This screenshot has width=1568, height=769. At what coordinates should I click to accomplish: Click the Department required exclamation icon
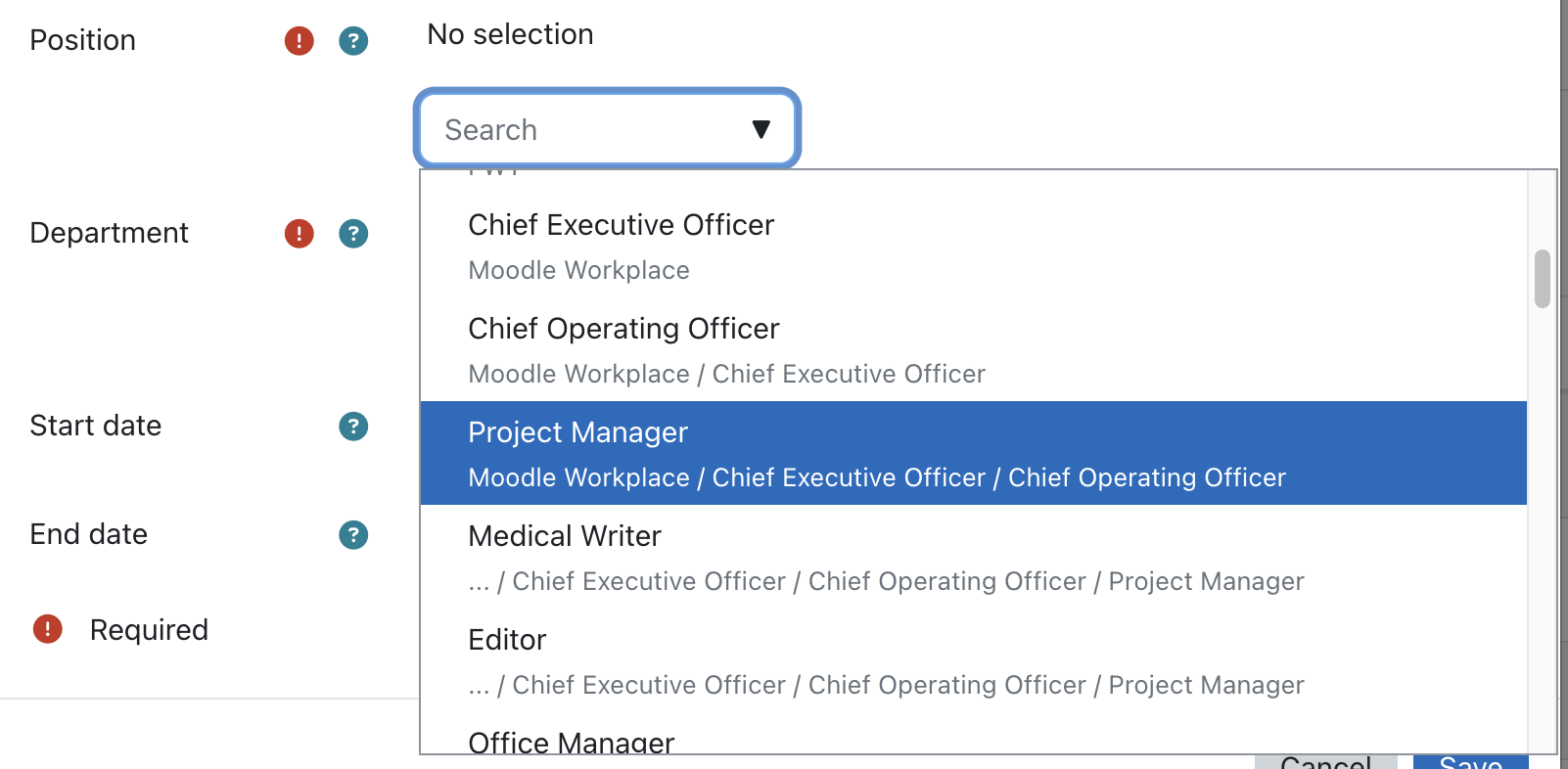tap(299, 234)
